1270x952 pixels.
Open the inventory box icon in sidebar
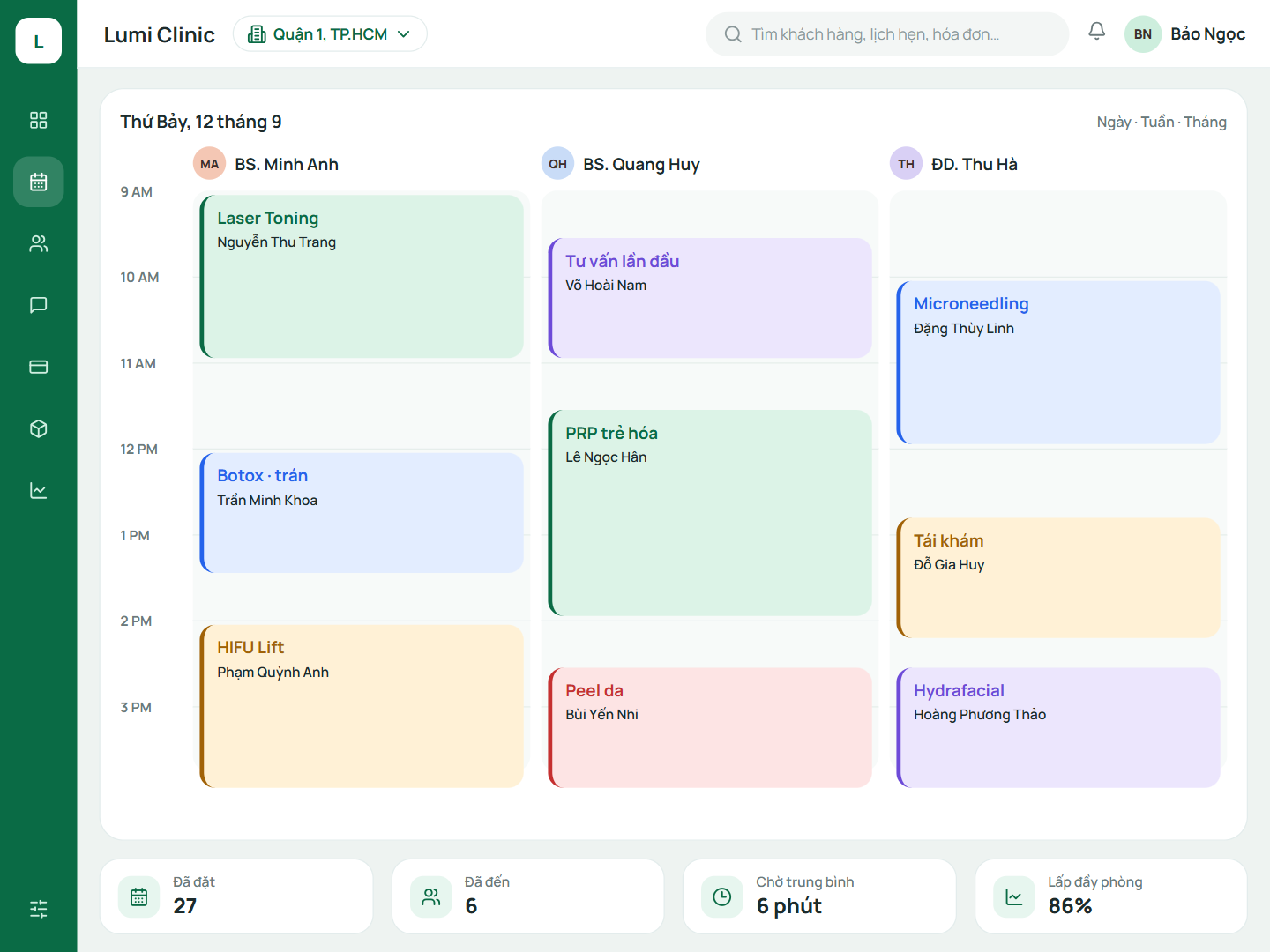pos(38,428)
